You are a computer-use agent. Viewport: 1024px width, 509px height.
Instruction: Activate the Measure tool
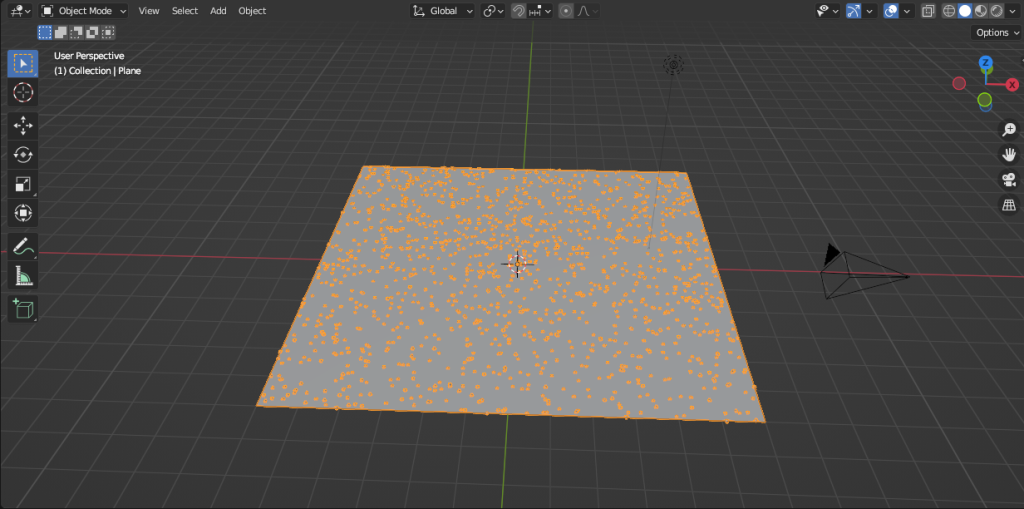(22, 276)
